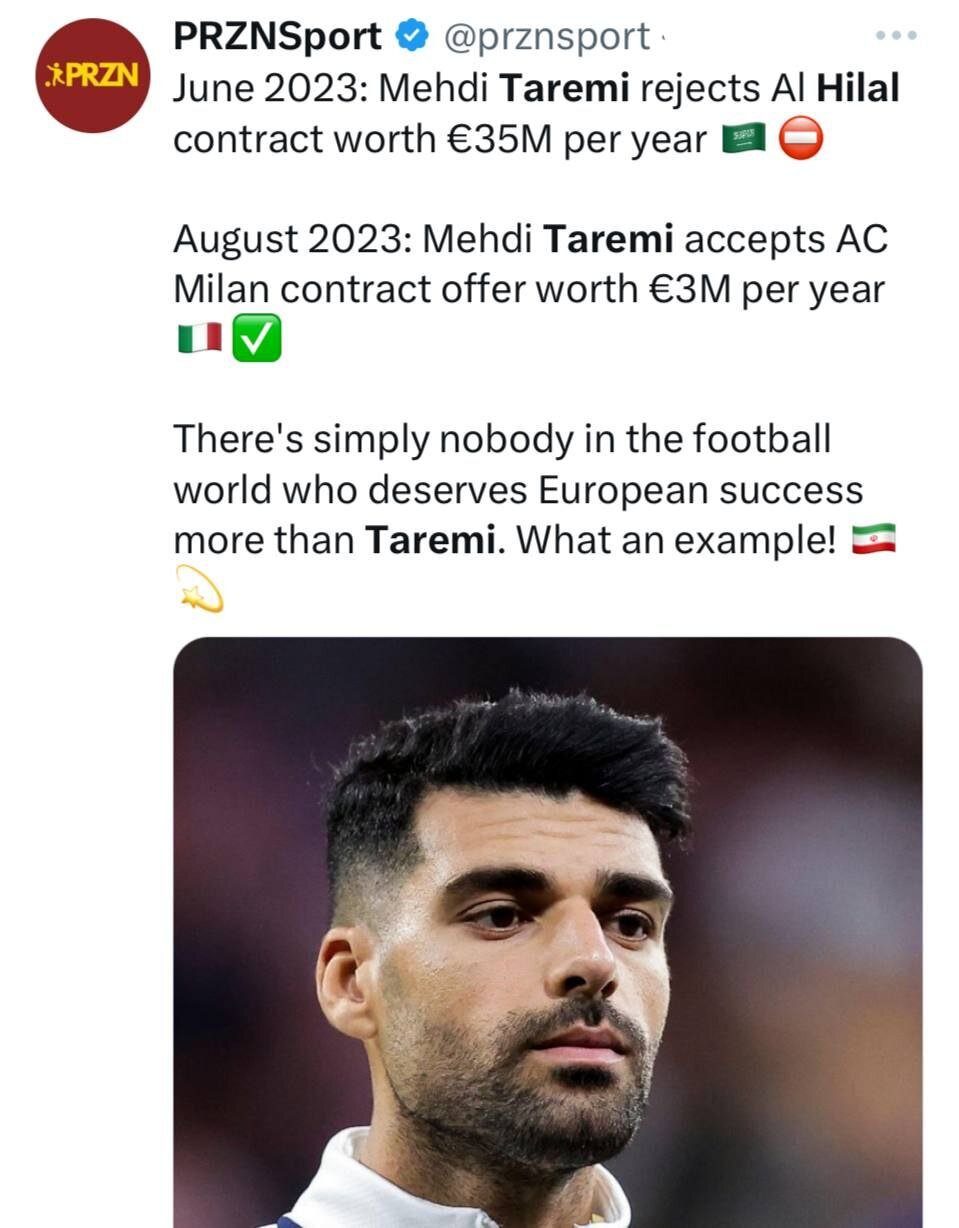The width and height of the screenshot is (959, 1228).
Task: Click the phrase European success
Action: [700, 490]
